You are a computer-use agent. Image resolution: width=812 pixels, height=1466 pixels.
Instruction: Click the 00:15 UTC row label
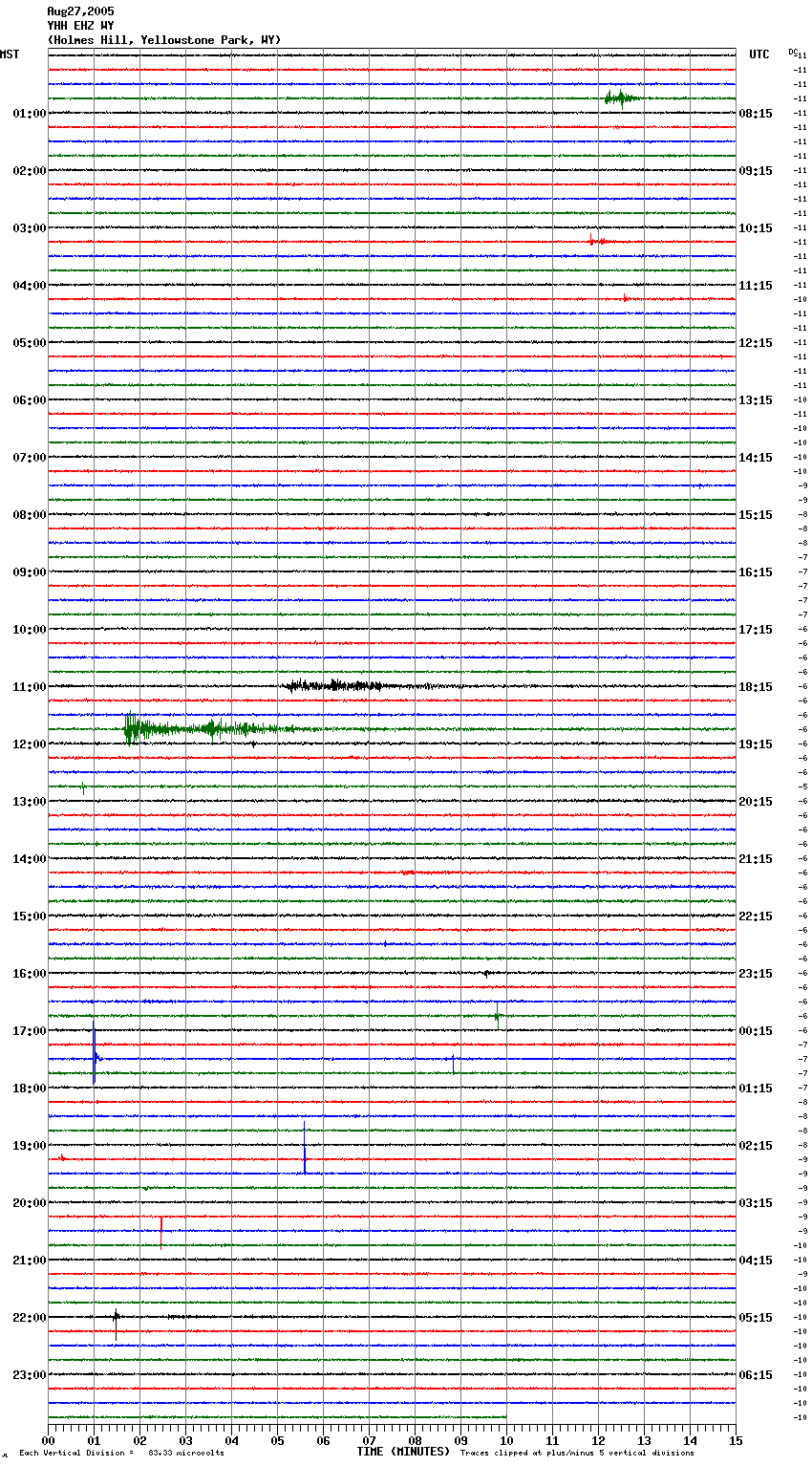[x=756, y=1031]
